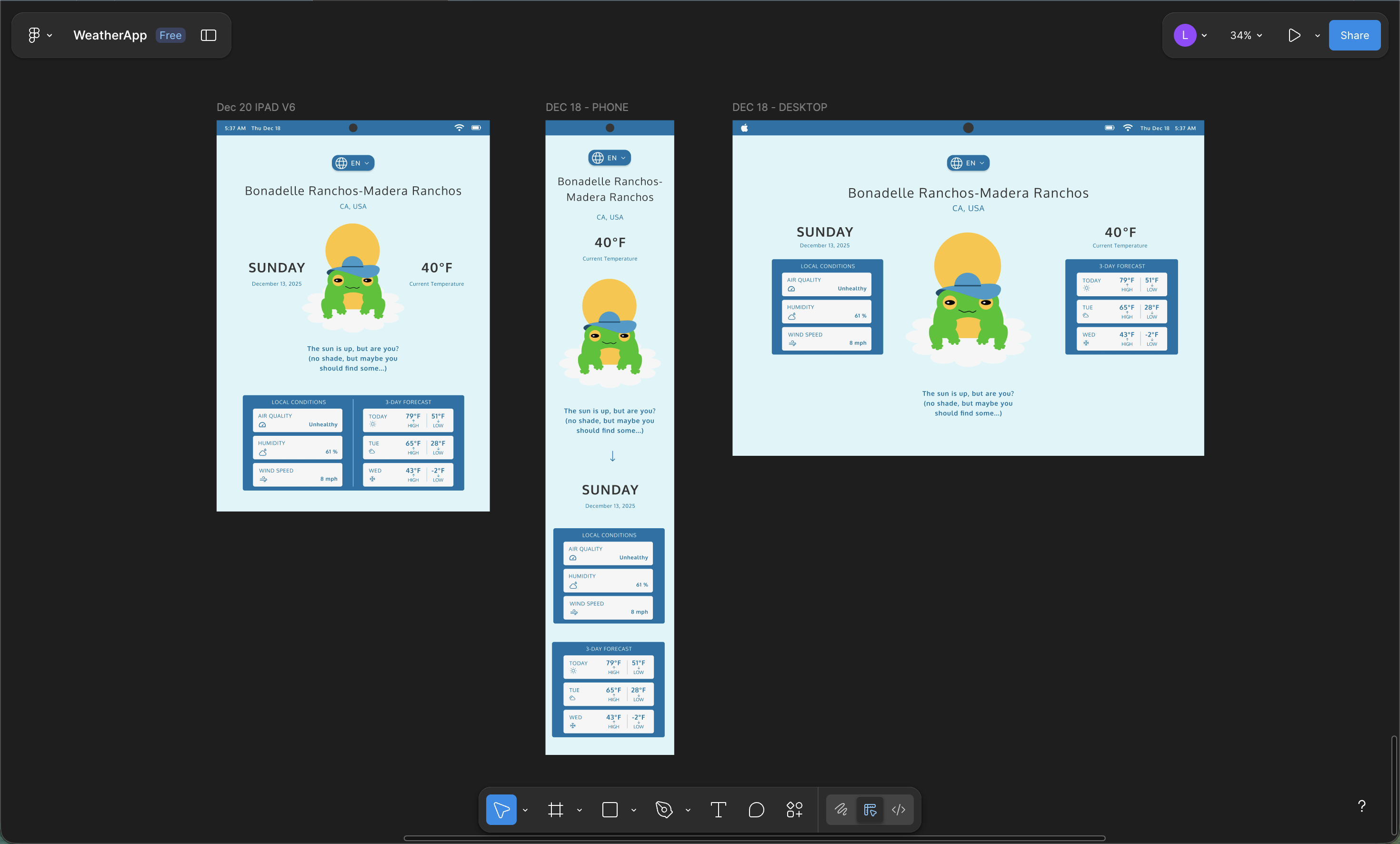Image resolution: width=1400 pixels, height=844 pixels.
Task: Switch to Draw mode
Action: tap(841, 809)
